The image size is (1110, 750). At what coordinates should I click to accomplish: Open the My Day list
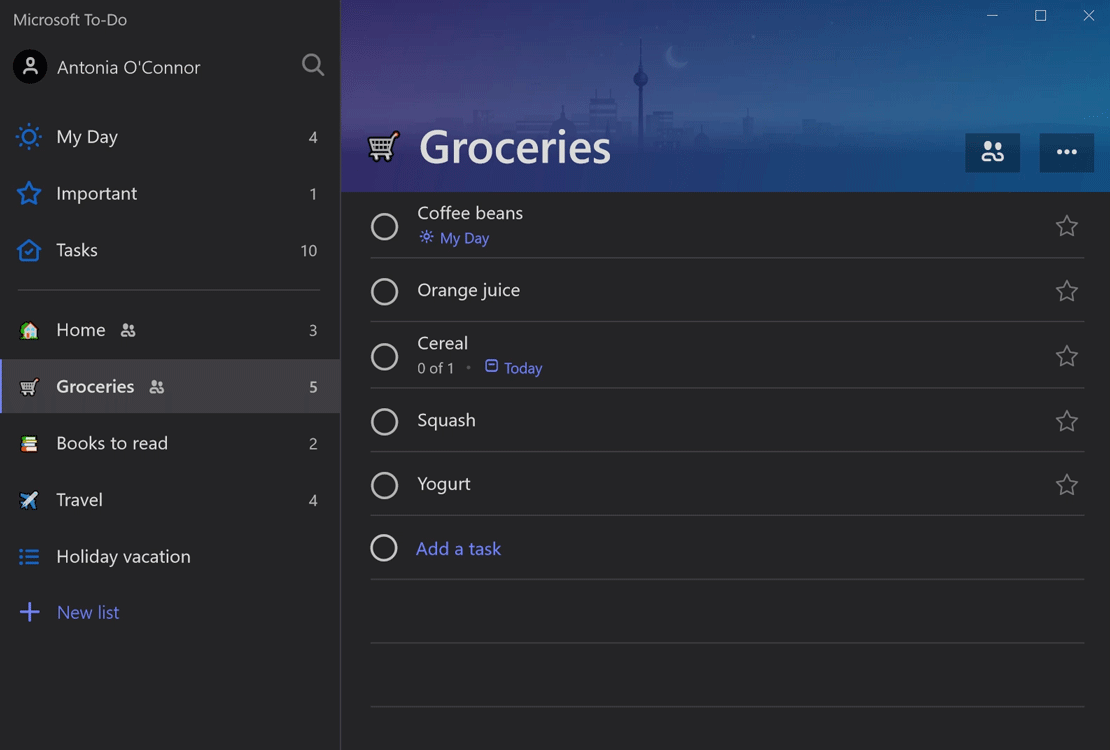tap(87, 137)
